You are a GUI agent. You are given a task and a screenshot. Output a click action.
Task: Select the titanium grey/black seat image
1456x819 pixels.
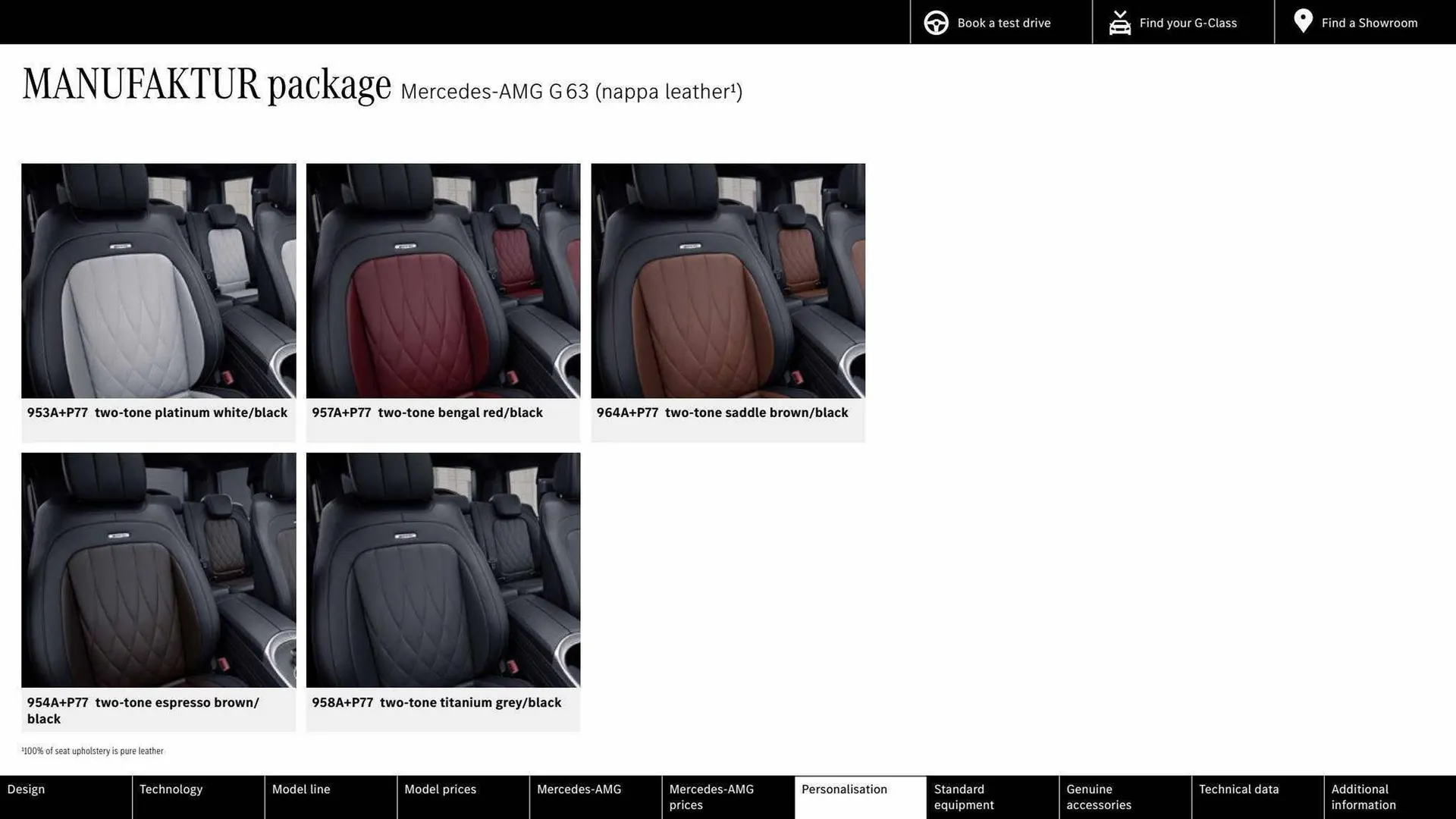pyautogui.click(x=443, y=570)
